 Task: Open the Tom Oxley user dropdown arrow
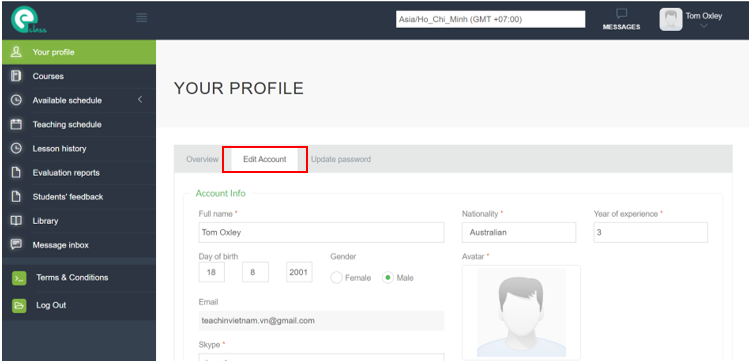703,26
